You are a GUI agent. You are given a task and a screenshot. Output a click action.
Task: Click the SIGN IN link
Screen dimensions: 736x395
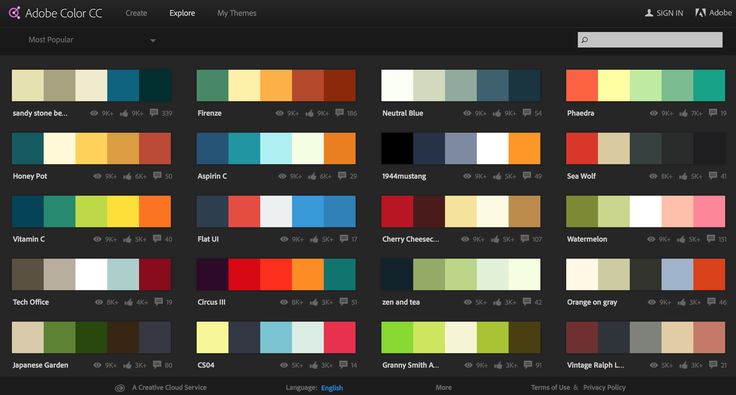(x=670, y=13)
